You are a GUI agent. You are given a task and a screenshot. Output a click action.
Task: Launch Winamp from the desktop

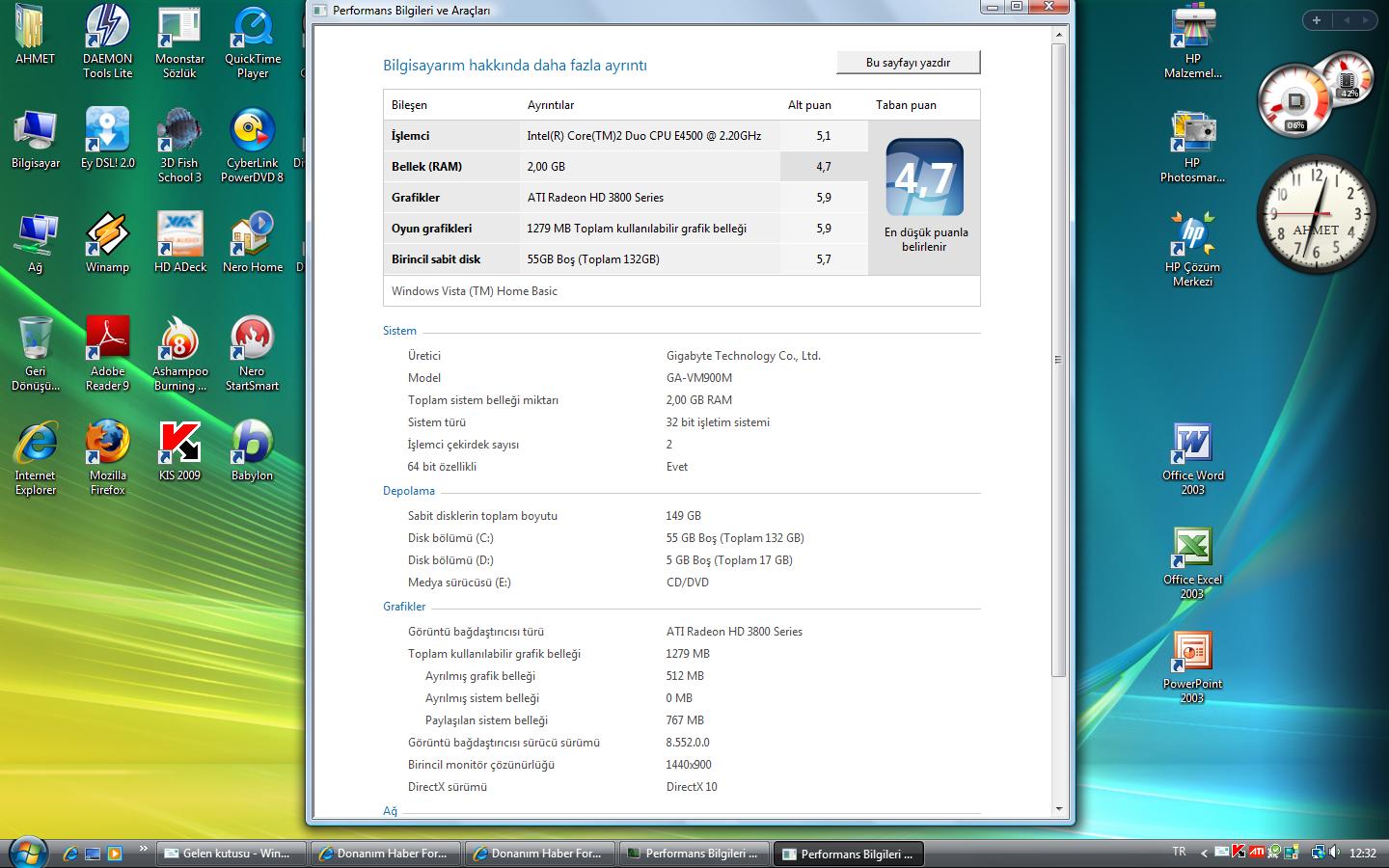tap(107, 244)
